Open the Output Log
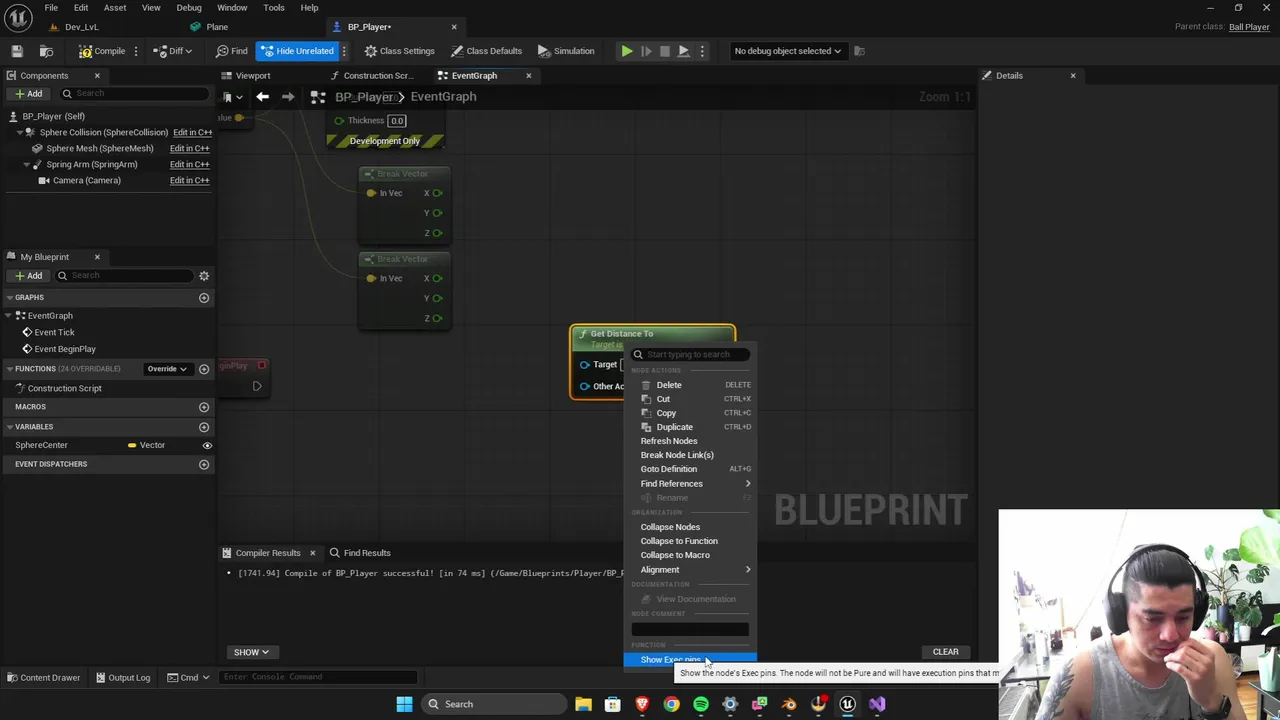 121,677
